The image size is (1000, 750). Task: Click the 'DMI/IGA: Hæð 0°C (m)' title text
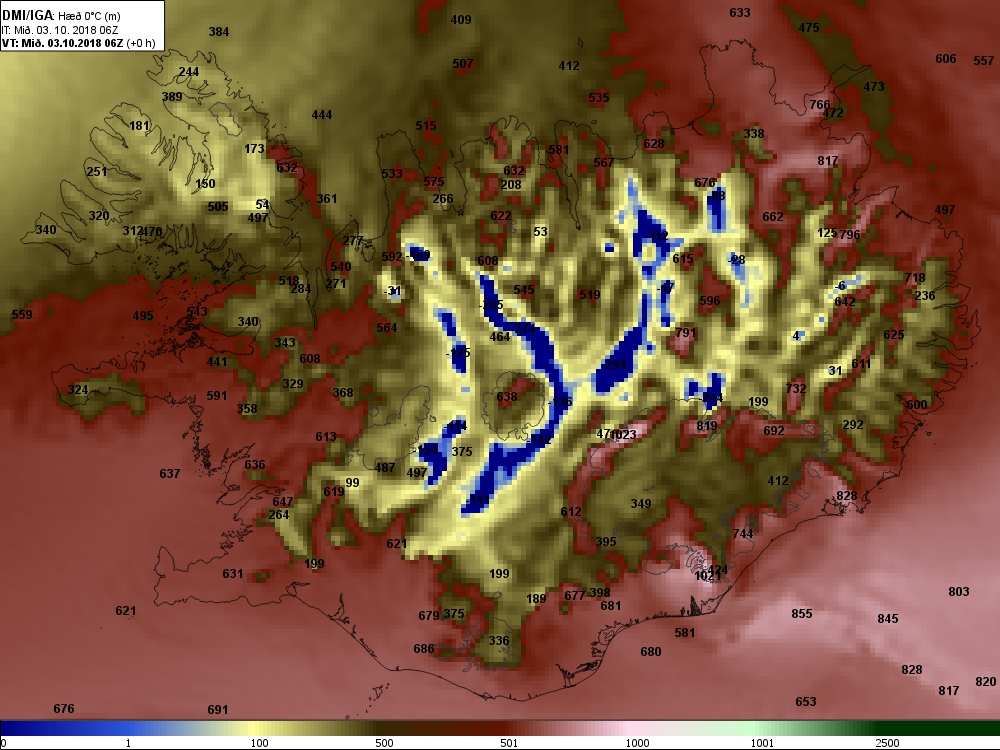tap(61, 16)
